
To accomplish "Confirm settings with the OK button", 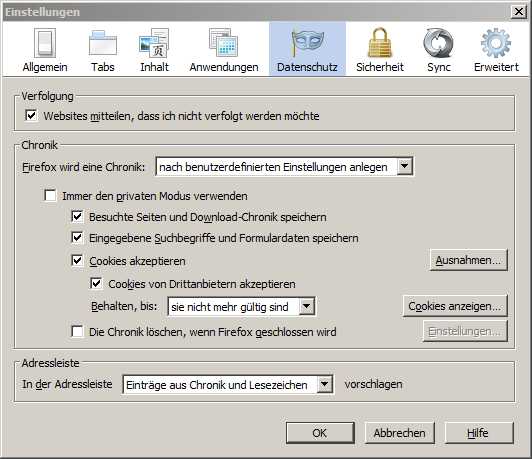I will click(x=320, y=433).
